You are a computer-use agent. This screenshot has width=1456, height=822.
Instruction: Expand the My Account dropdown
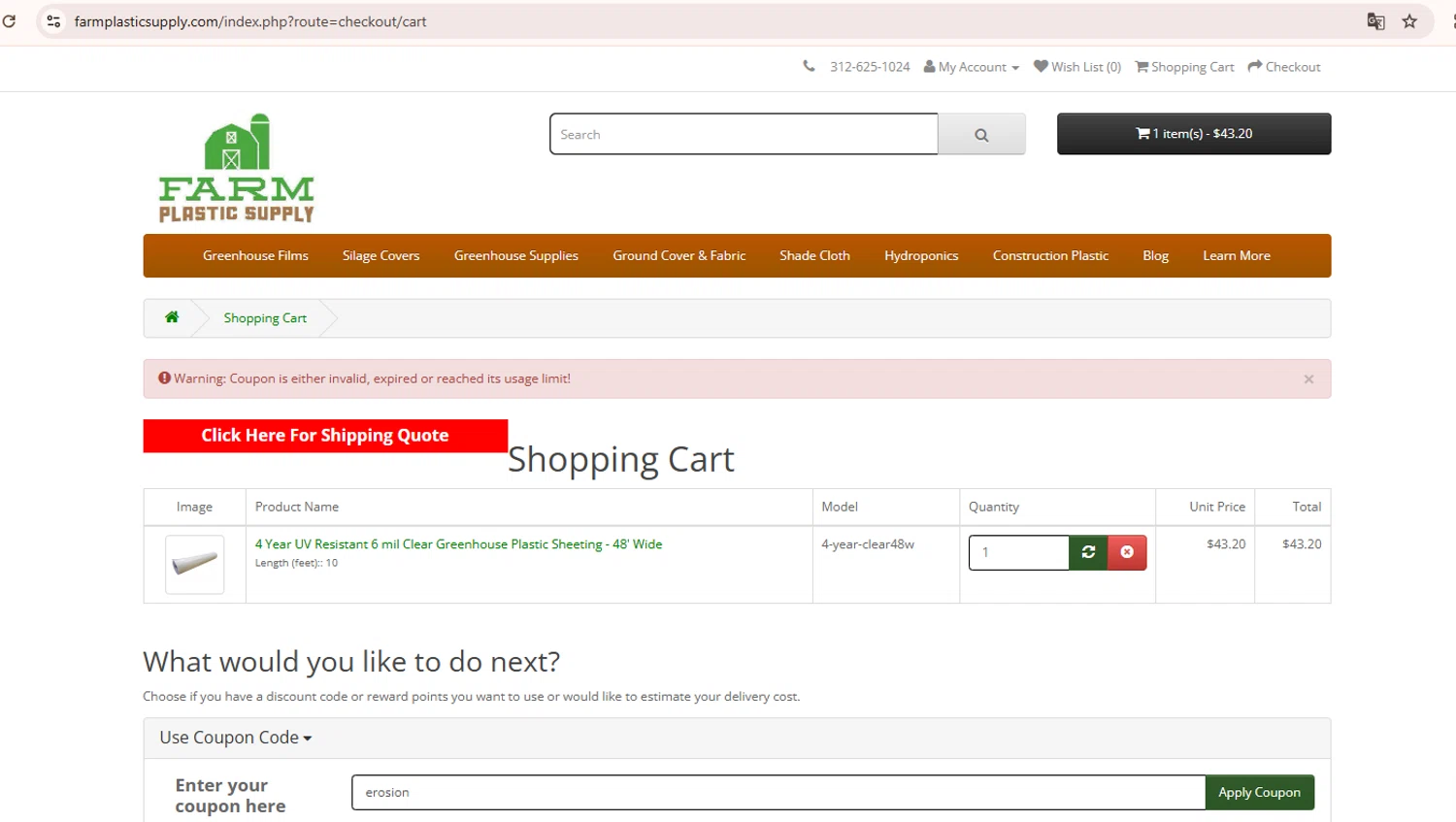tap(972, 67)
